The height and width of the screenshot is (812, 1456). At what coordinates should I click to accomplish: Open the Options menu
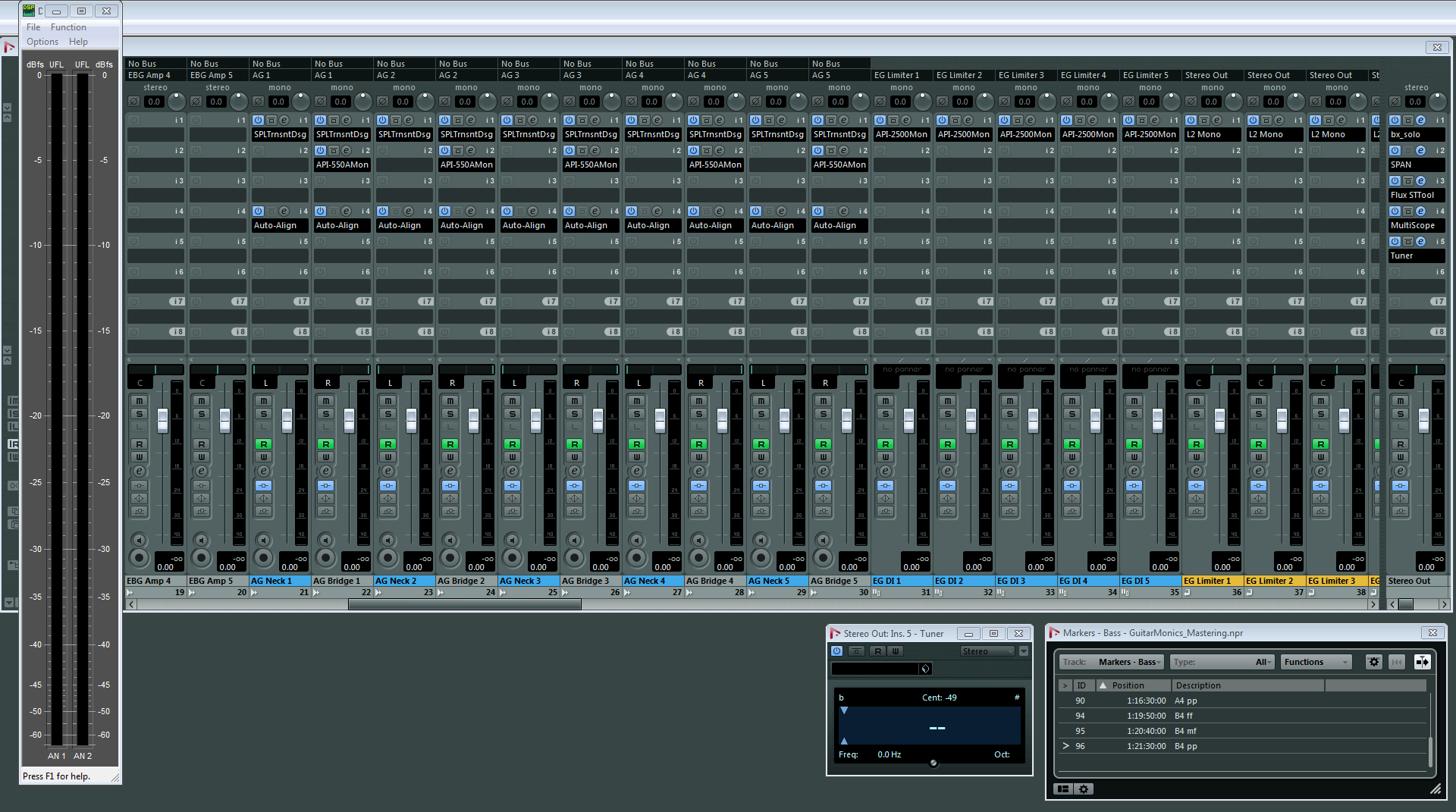tap(42, 42)
